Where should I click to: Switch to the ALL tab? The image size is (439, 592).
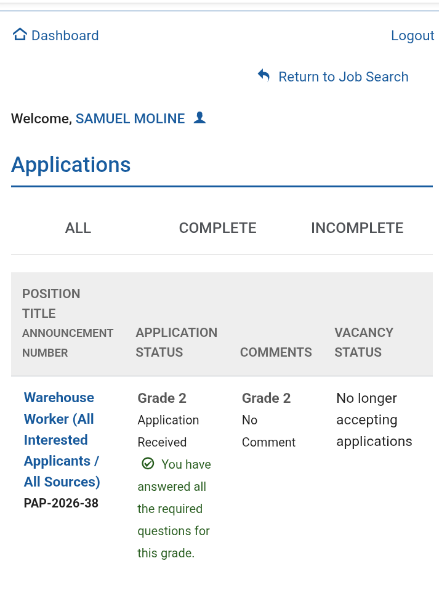78,228
